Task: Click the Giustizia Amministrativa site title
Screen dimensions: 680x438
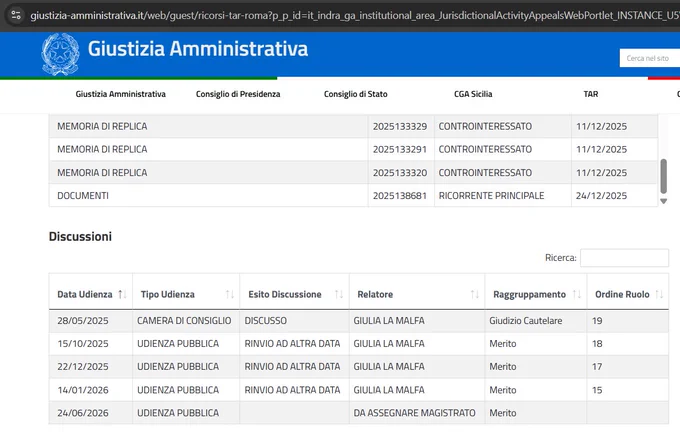Action: [x=198, y=49]
